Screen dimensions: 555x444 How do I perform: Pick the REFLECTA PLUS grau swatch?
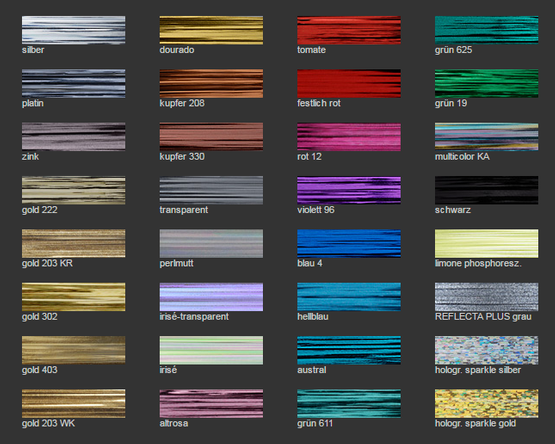click(x=486, y=297)
